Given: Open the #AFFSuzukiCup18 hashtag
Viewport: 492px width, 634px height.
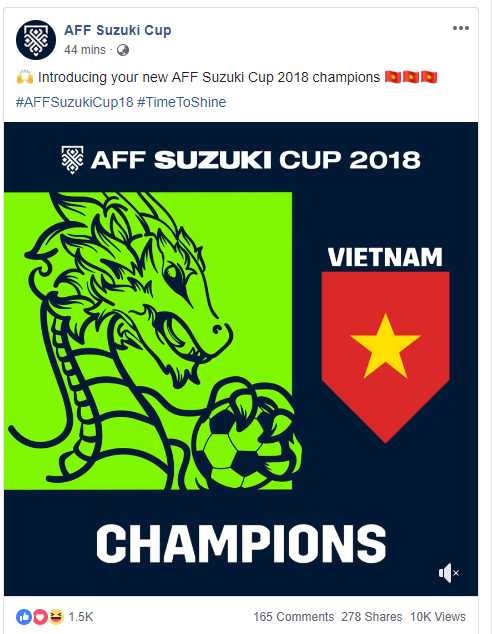Looking at the screenshot, I should tap(74, 102).
